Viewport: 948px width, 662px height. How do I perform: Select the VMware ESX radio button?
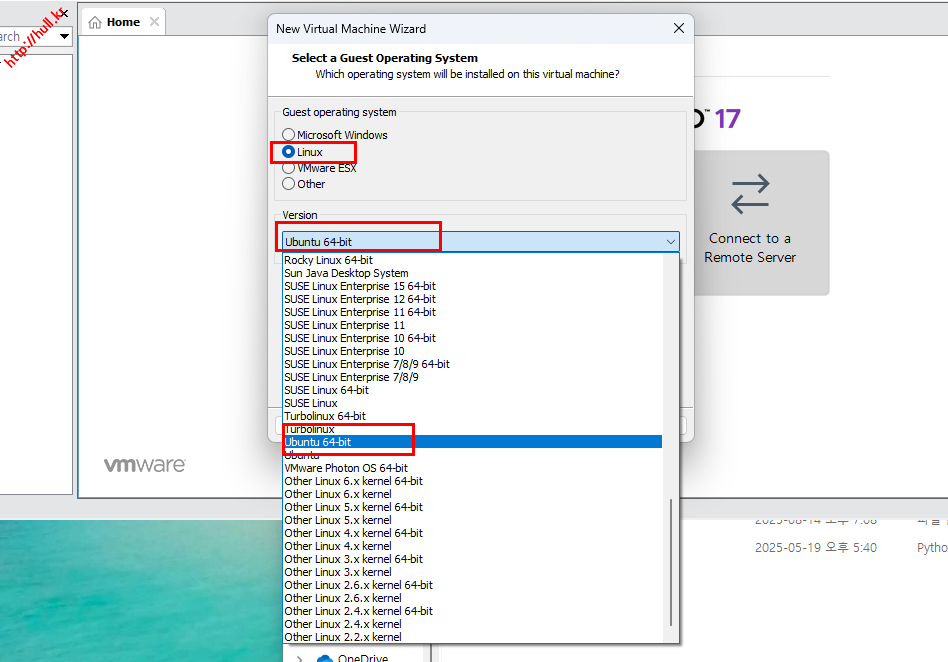tap(288, 168)
